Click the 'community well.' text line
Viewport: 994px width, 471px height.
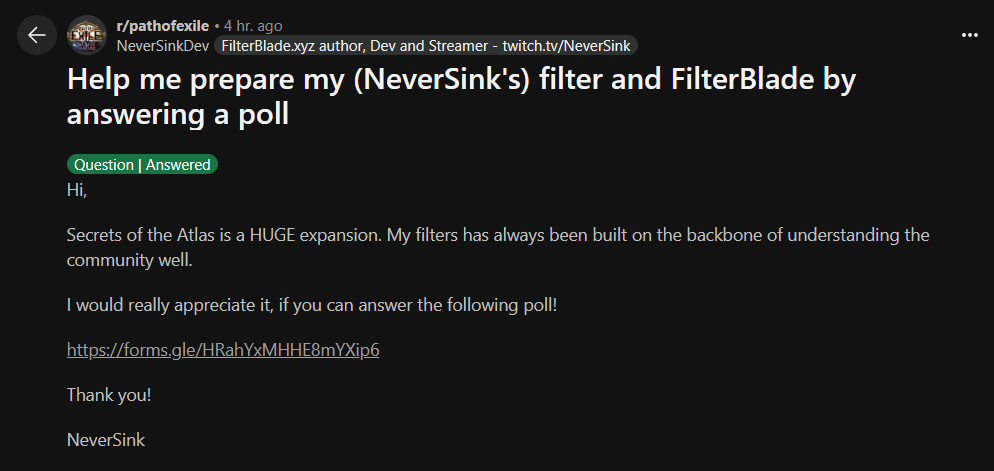click(129, 260)
